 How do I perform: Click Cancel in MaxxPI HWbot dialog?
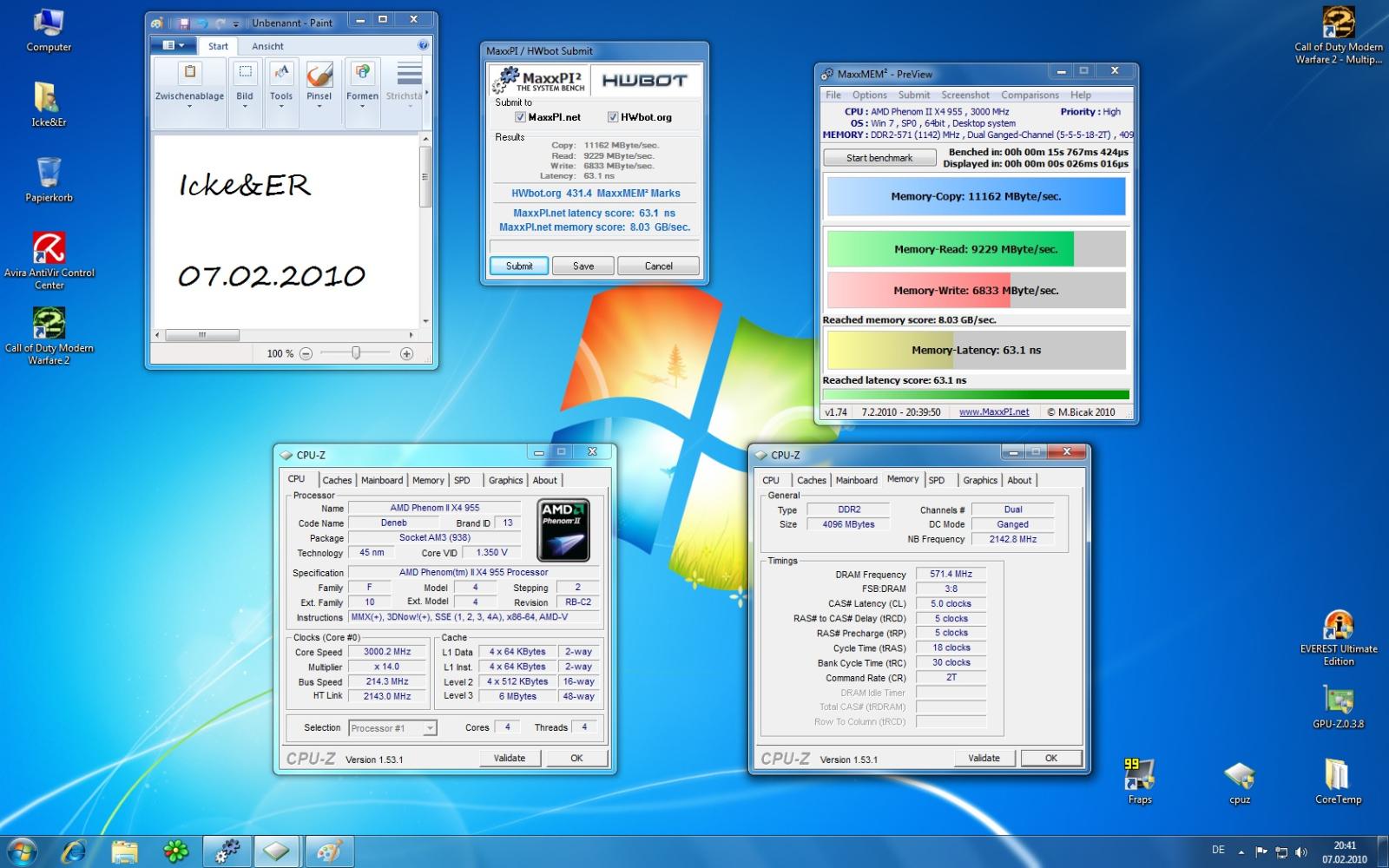(x=658, y=266)
